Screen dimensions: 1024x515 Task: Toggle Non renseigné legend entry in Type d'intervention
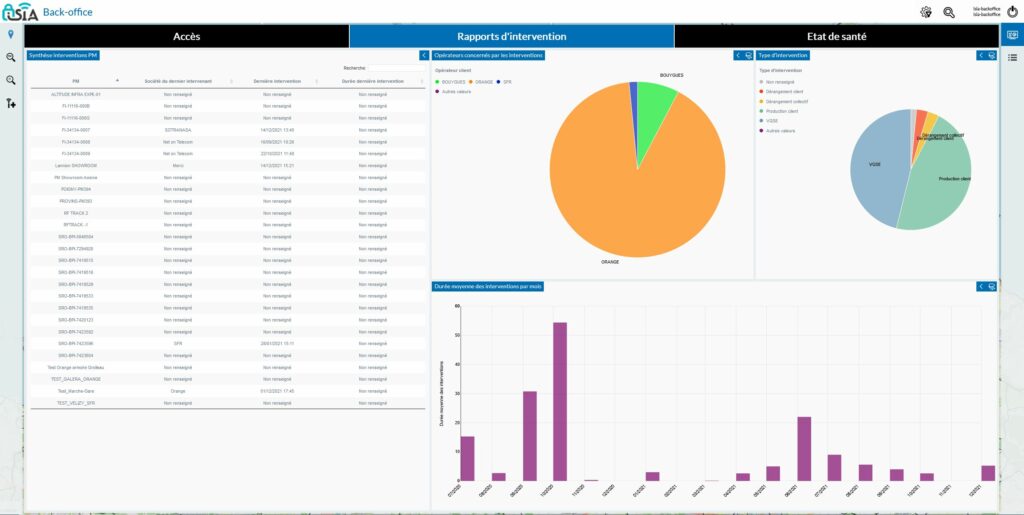tap(776, 82)
